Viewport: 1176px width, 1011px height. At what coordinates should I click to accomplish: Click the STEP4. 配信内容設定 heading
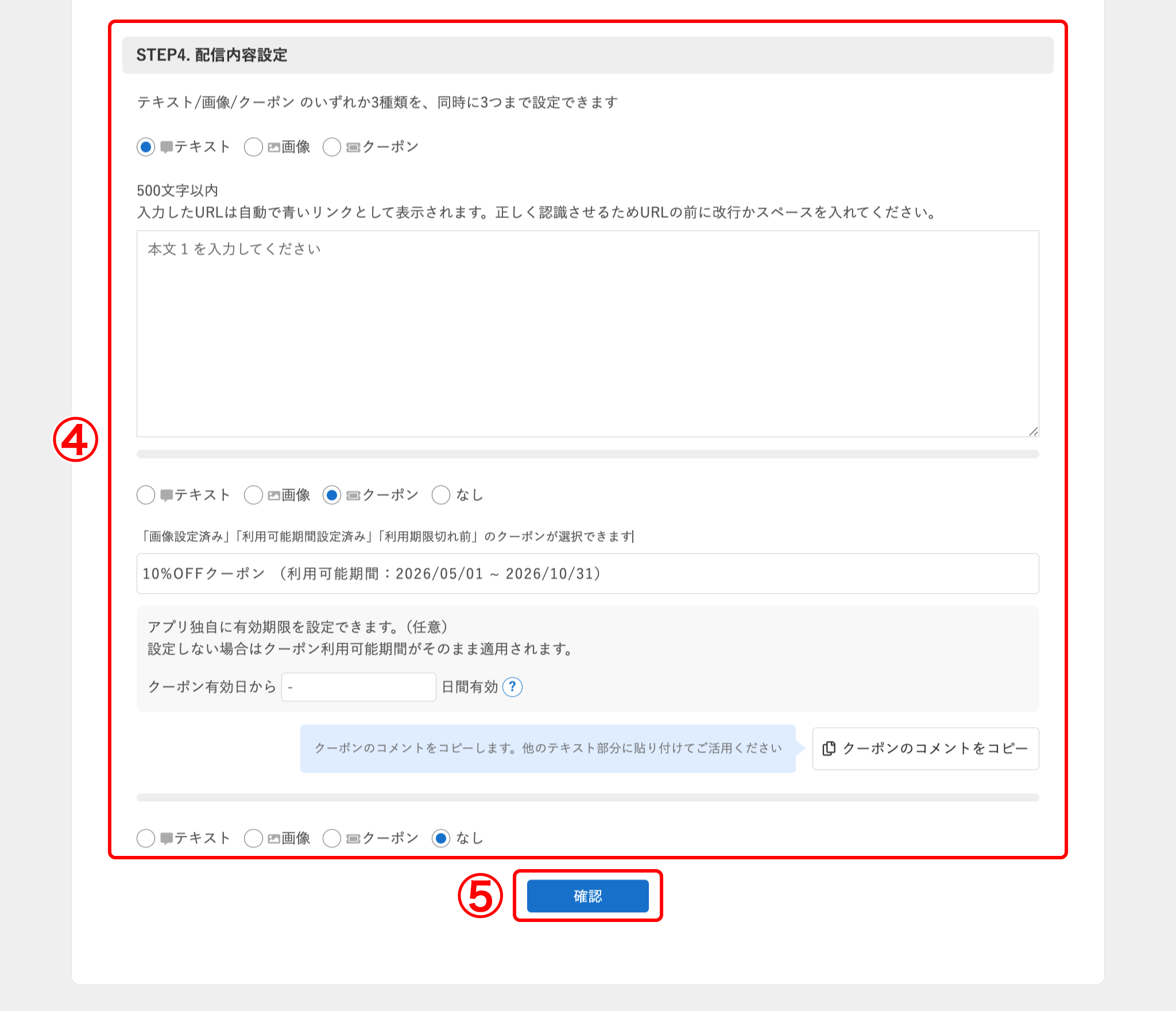point(212,55)
